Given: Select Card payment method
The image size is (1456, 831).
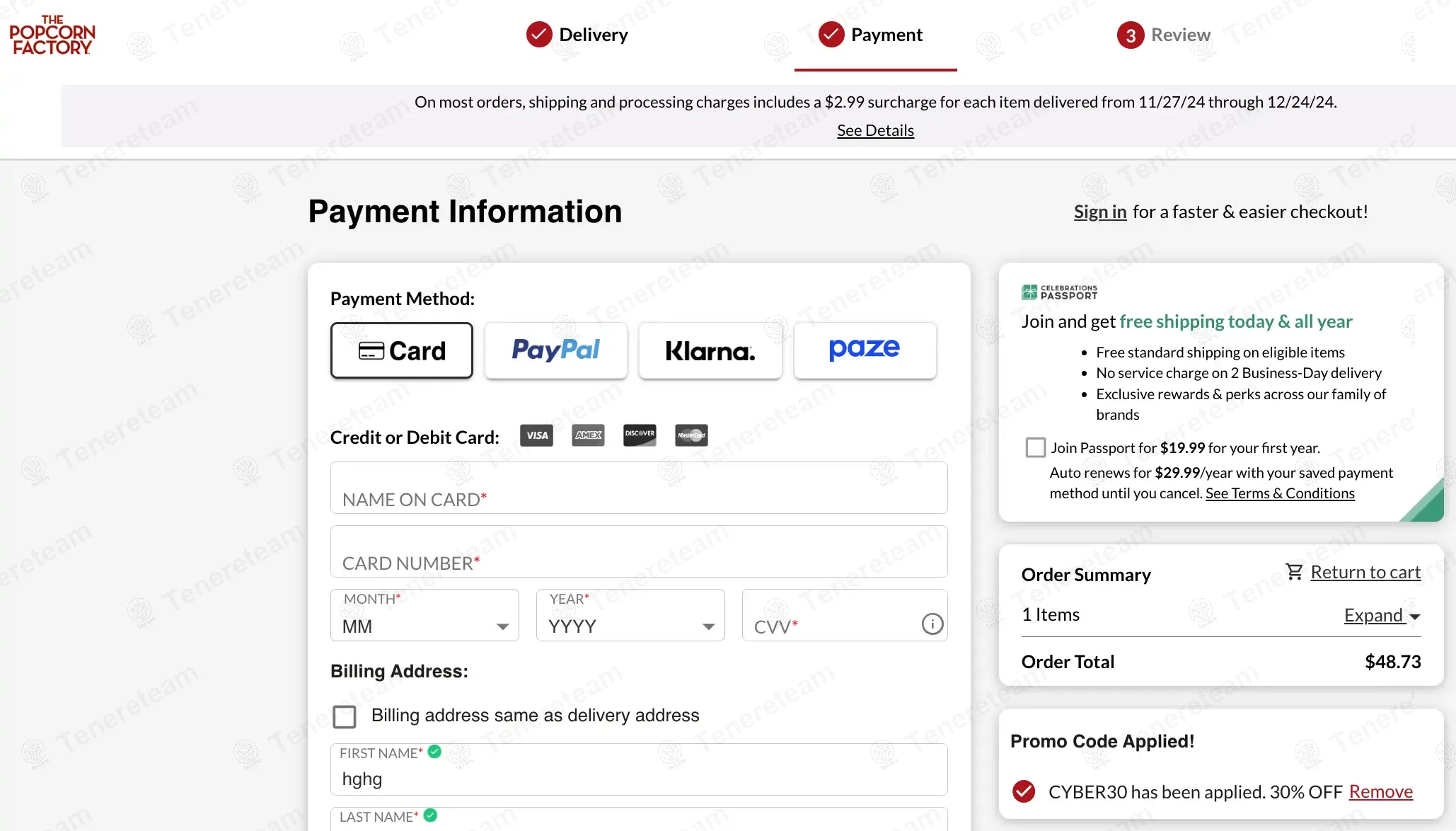Looking at the screenshot, I should [402, 350].
